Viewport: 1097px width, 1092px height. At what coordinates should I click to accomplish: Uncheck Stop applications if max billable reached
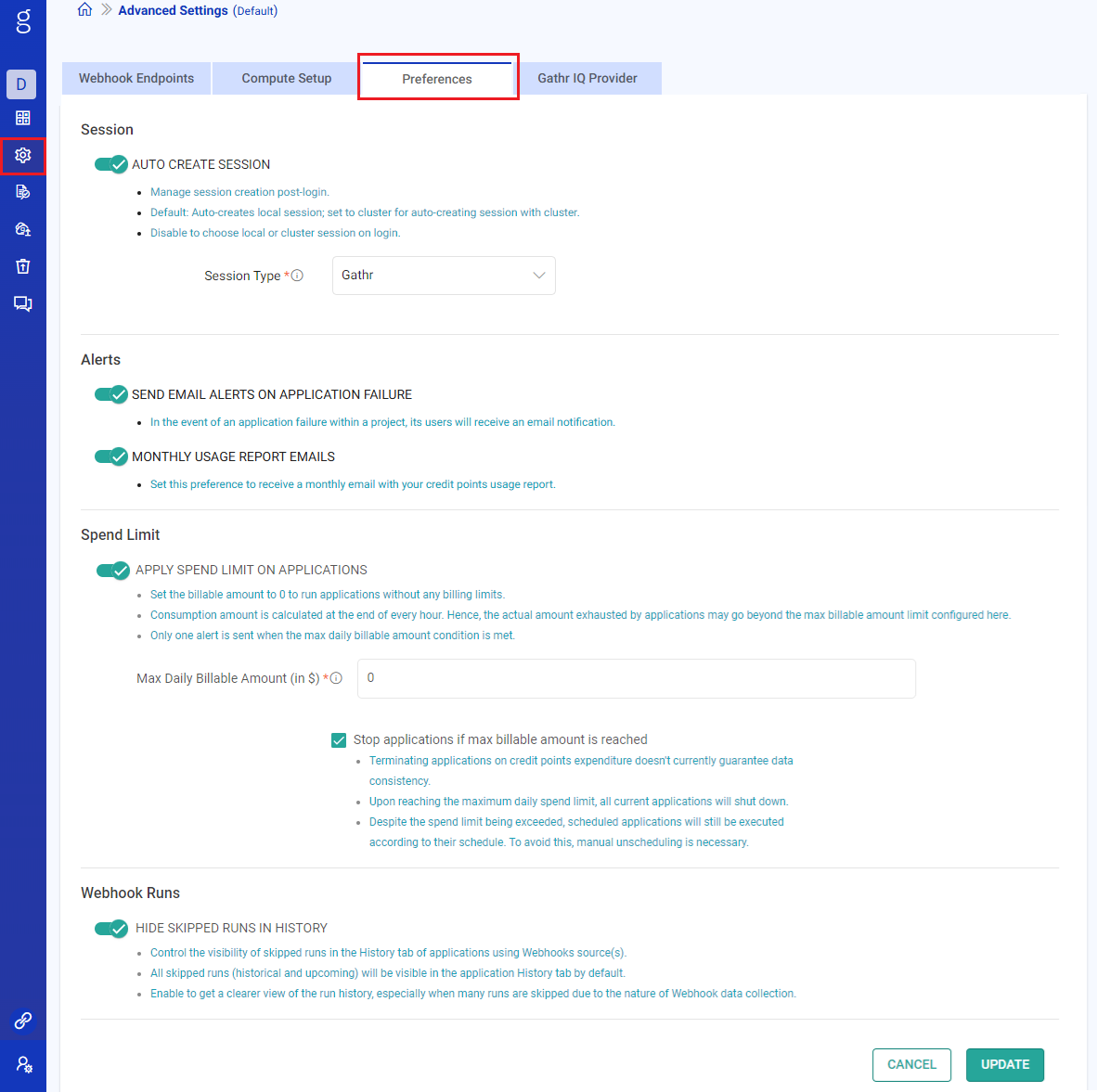[x=339, y=739]
